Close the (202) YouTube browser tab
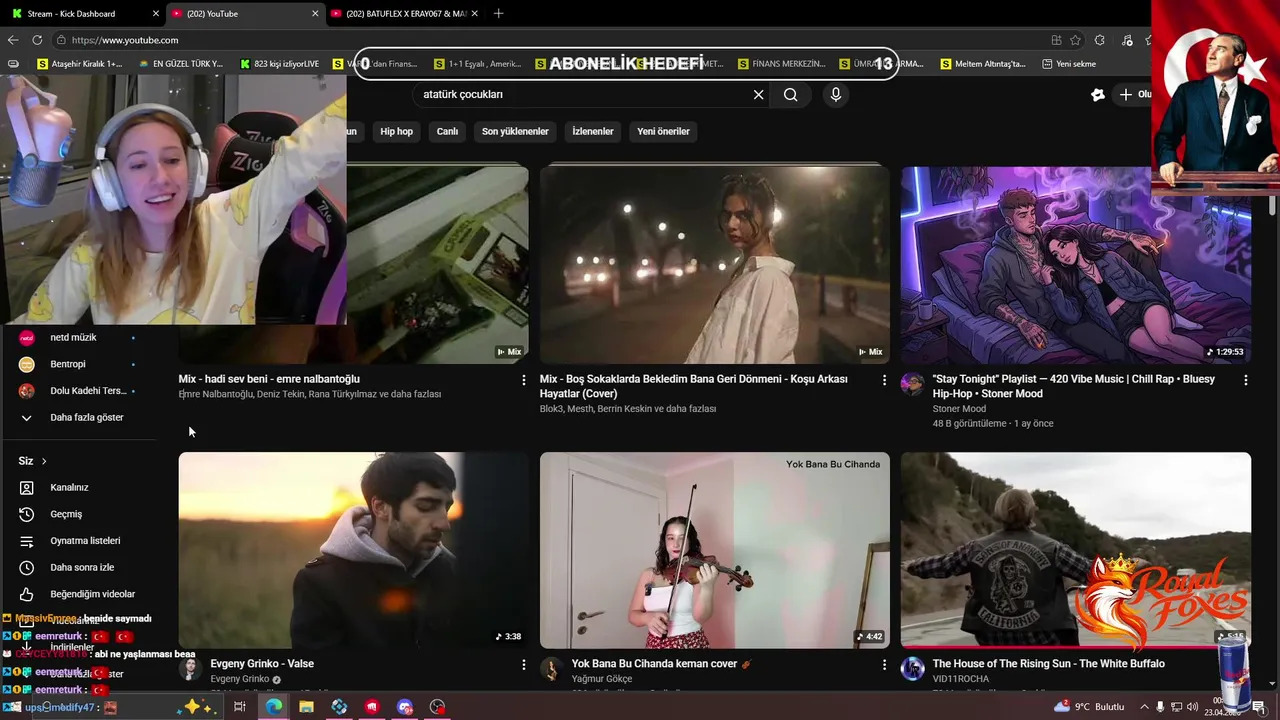 pos(315,14)
